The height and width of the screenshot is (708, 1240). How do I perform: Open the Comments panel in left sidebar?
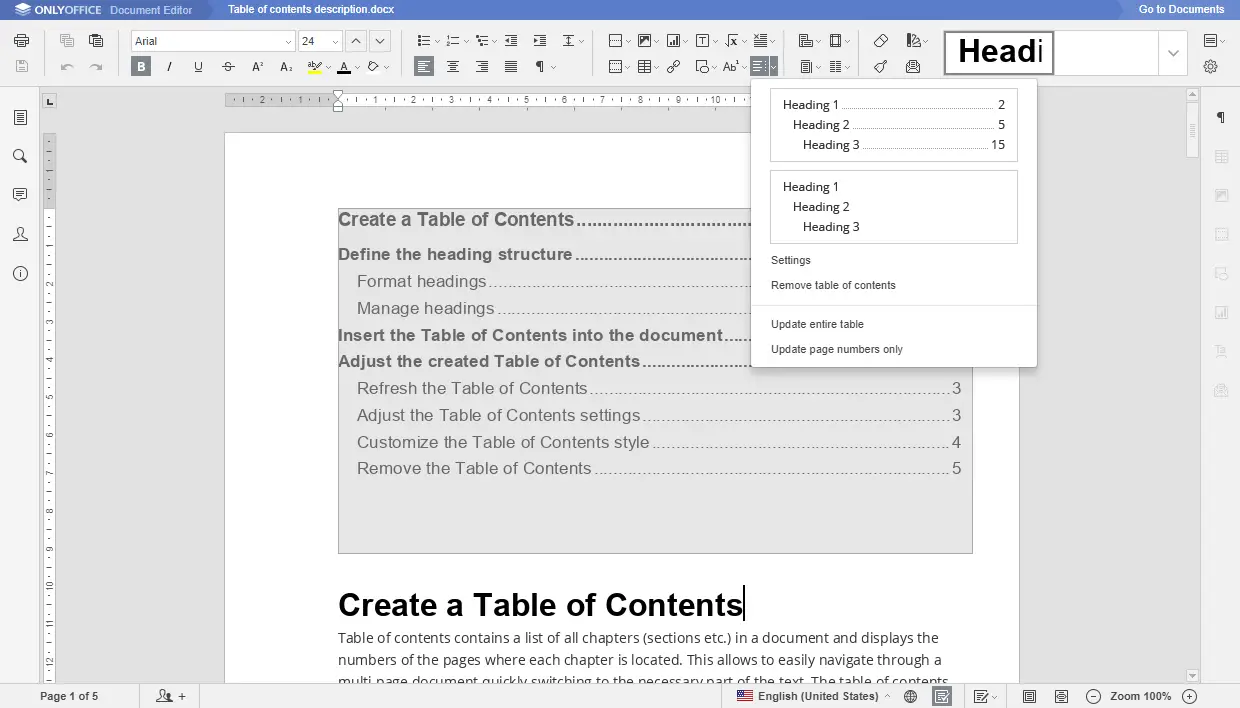[20, 195]
